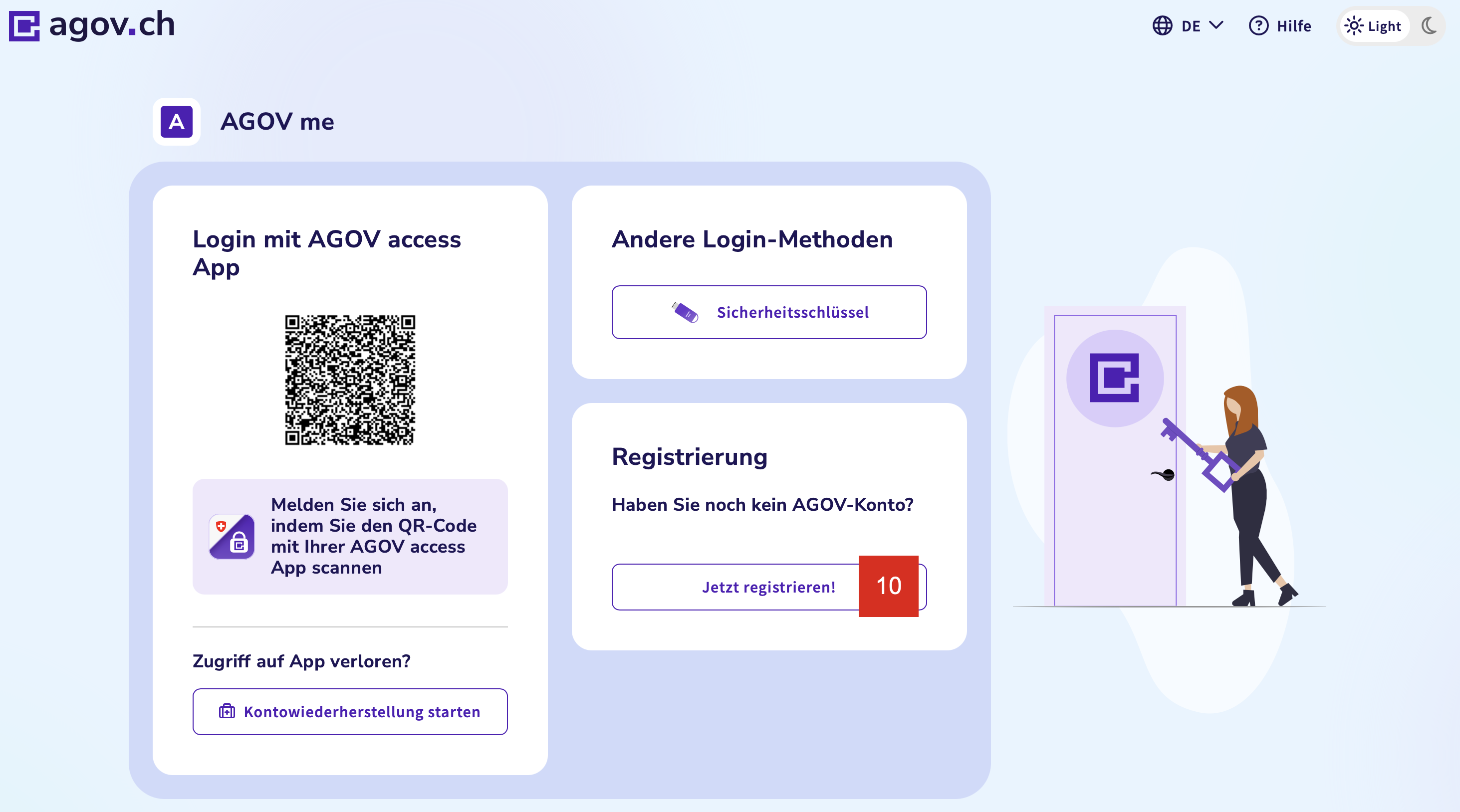Click the purple AGOV me 'A' icon
1460x812 pixels.
(x=176, y=122)
